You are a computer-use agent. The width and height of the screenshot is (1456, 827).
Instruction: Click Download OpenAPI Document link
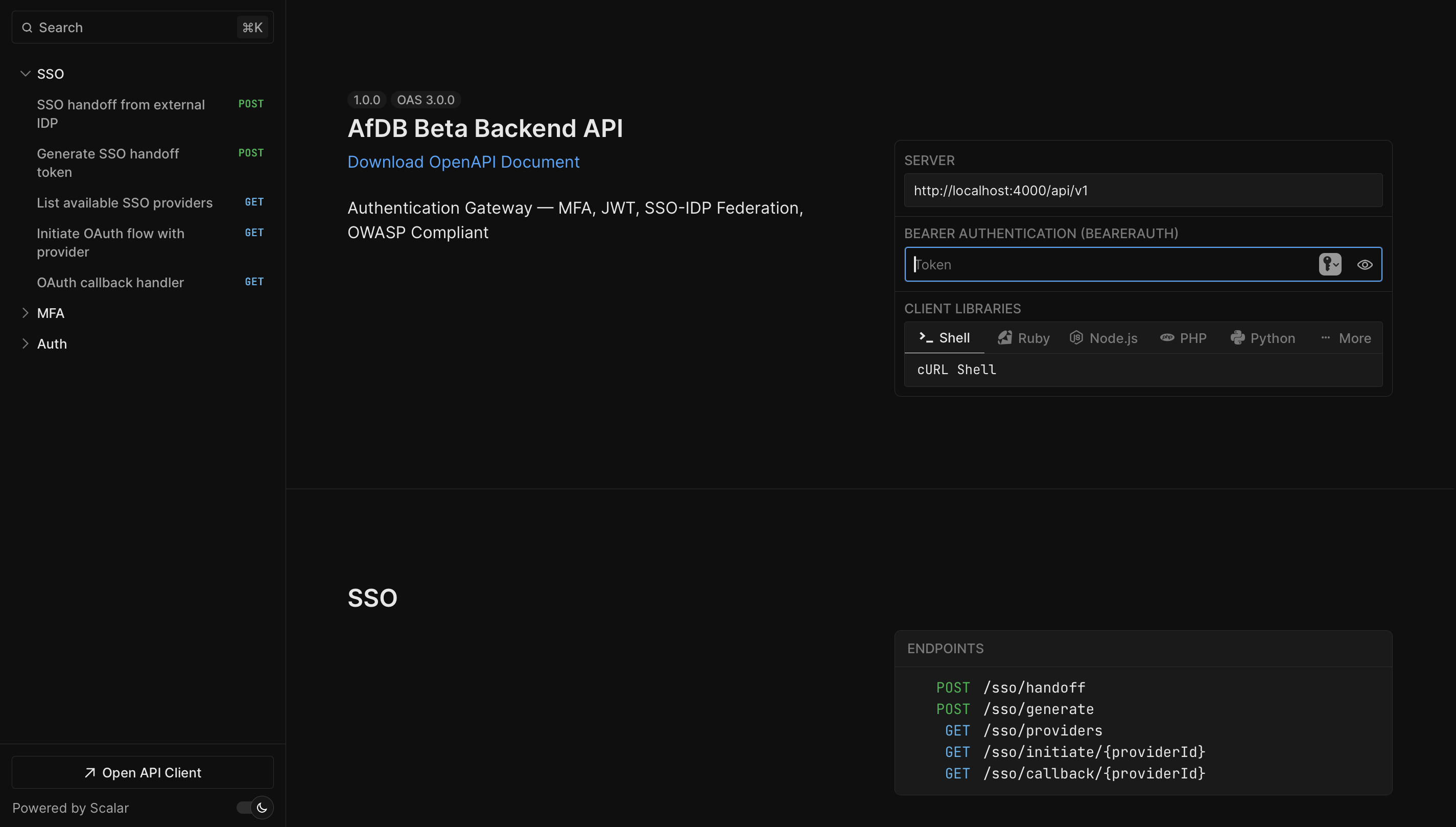463,162
